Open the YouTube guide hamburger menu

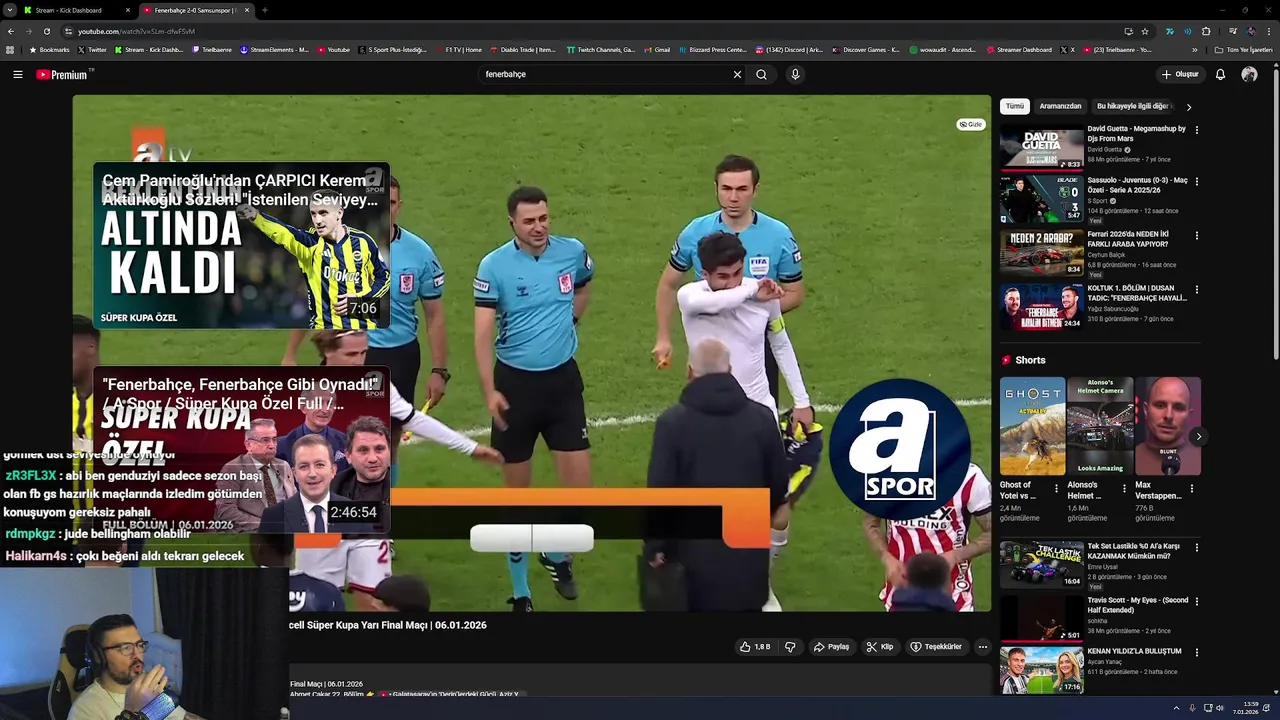(17, 74)
